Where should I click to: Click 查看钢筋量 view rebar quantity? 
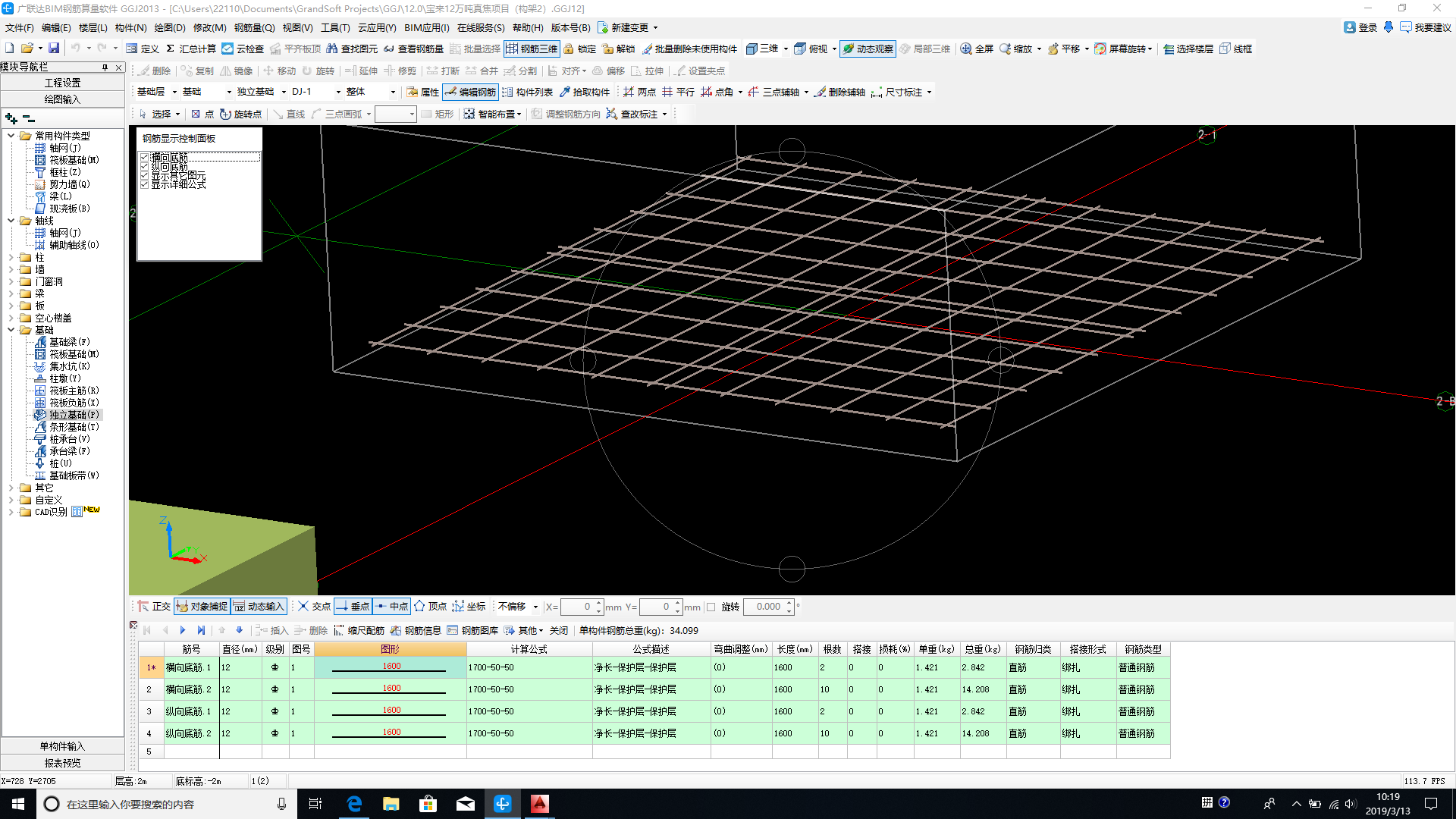pos(413,49)
